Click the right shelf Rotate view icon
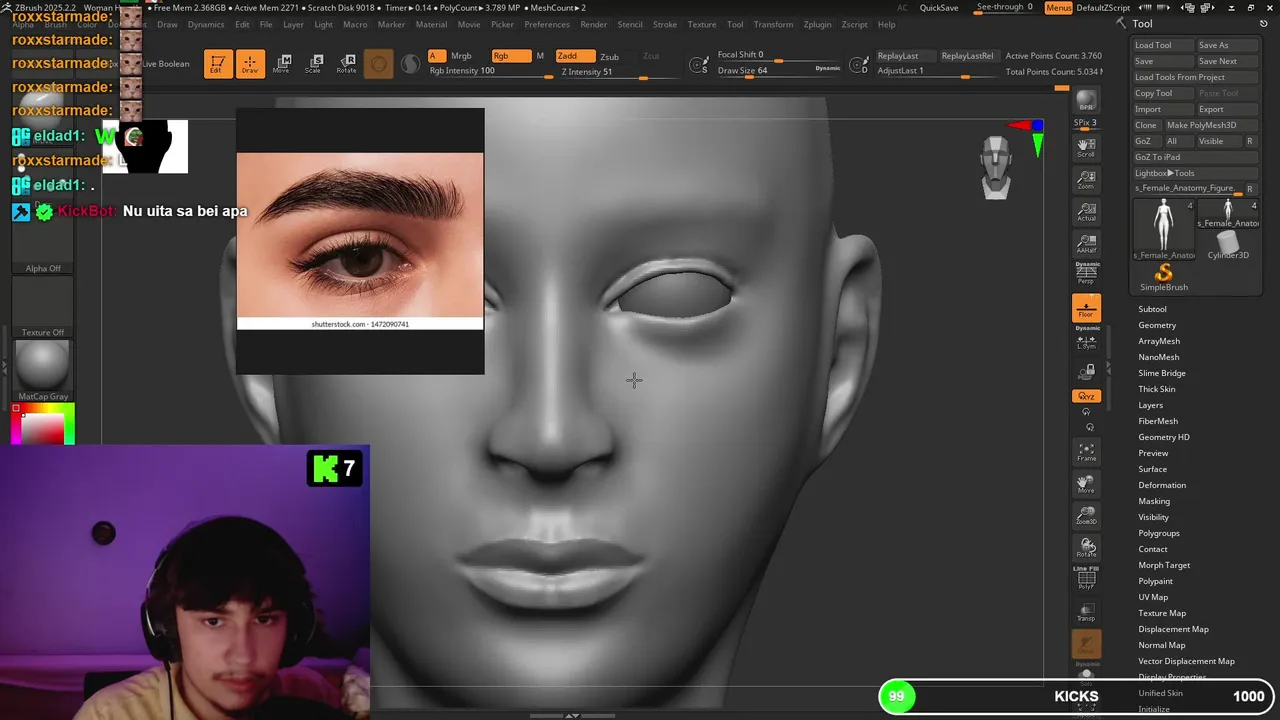 point(1086,548)
